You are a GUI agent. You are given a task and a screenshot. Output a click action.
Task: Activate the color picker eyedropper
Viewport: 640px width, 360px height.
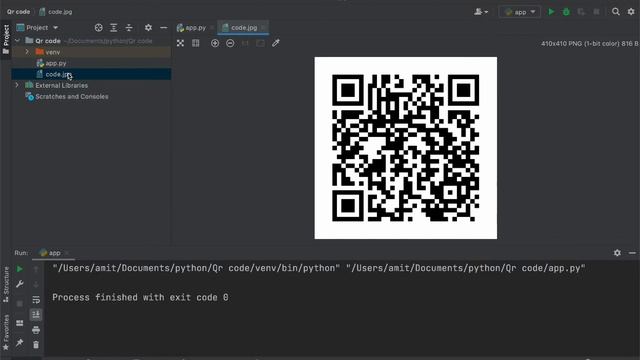pyautogui.click(x=276, y=43)
